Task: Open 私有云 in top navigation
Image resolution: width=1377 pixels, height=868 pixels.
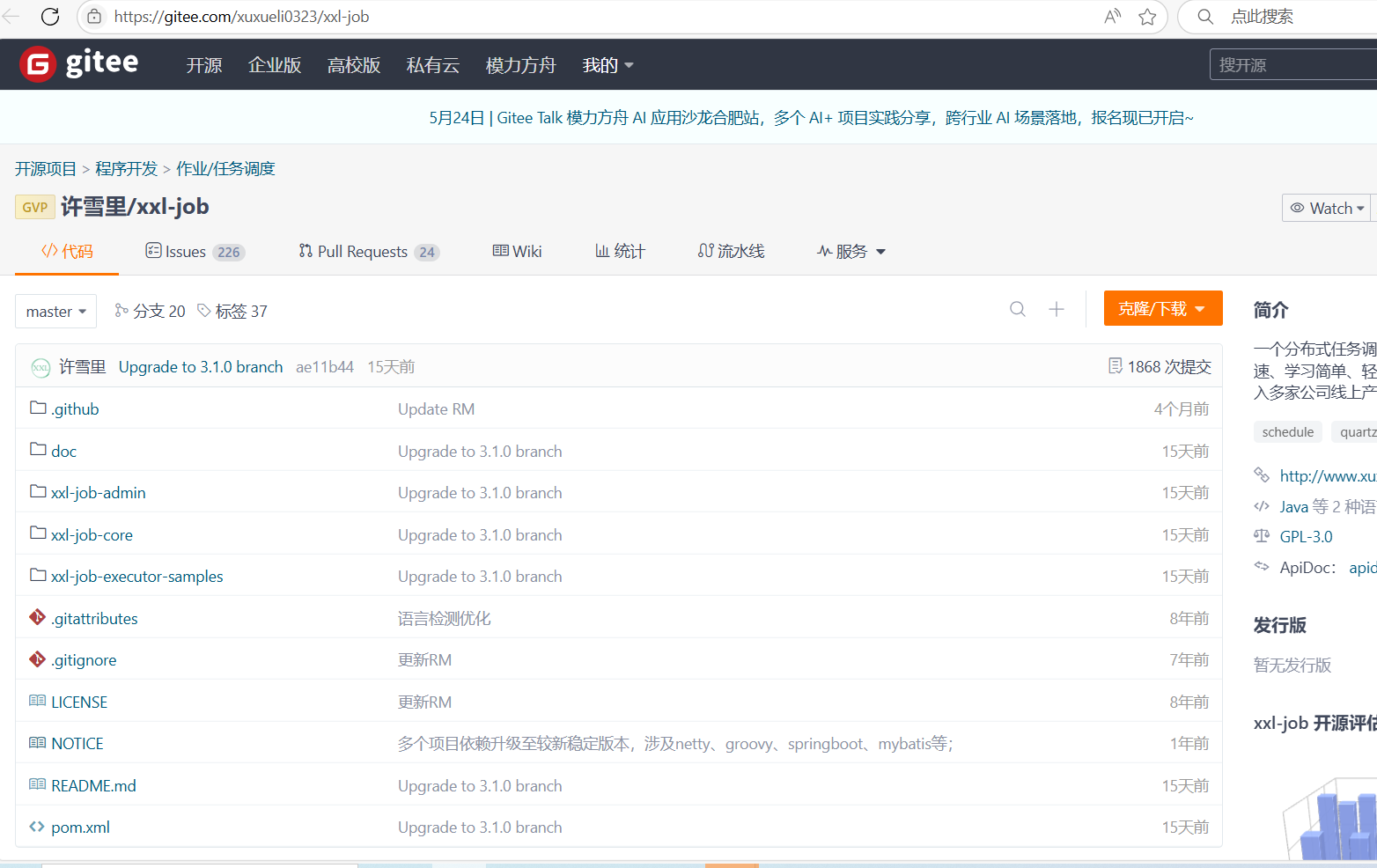Action: click(433, 65)
